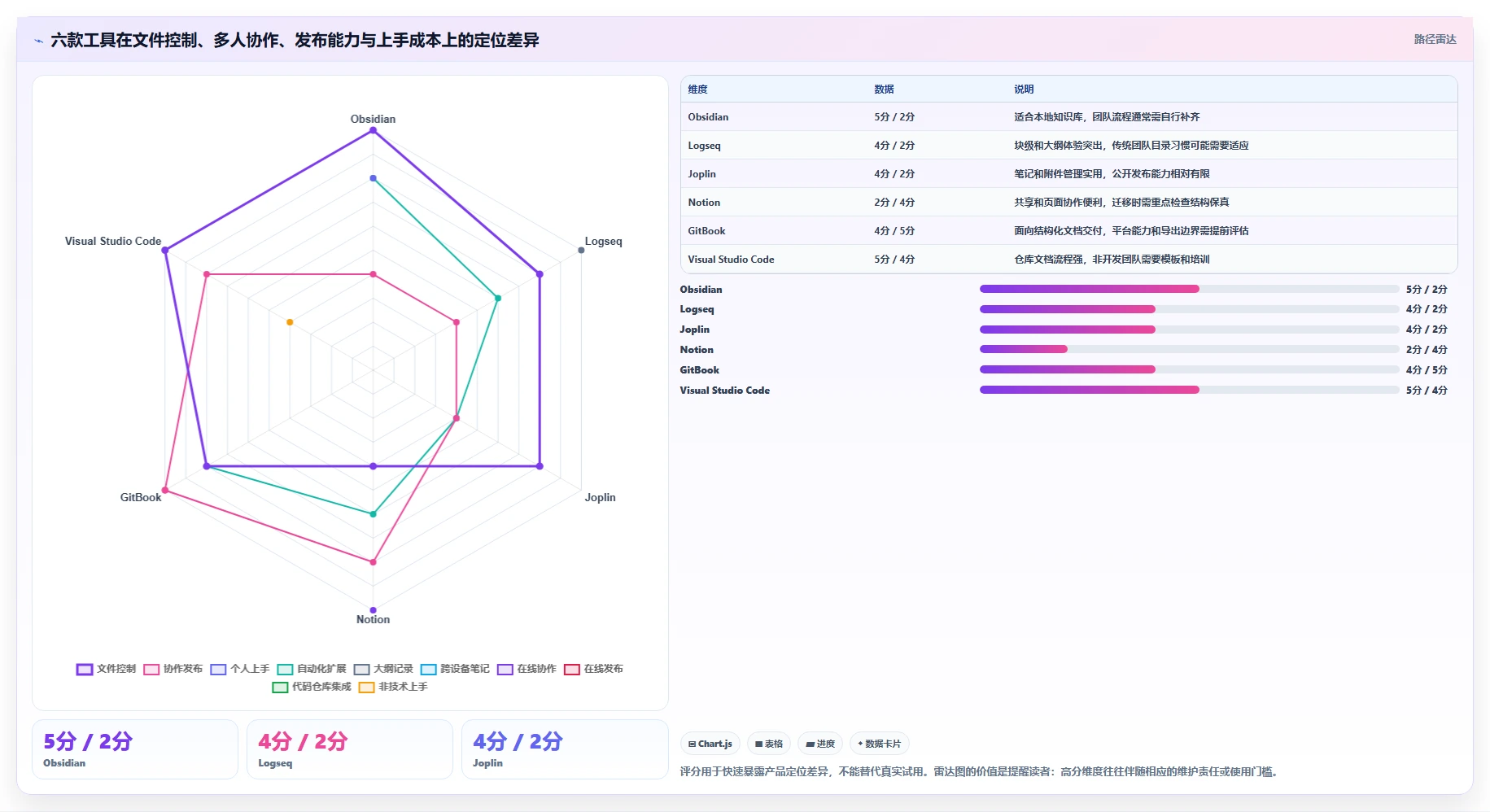Click the 进度 tag

[x=820, y=744]
